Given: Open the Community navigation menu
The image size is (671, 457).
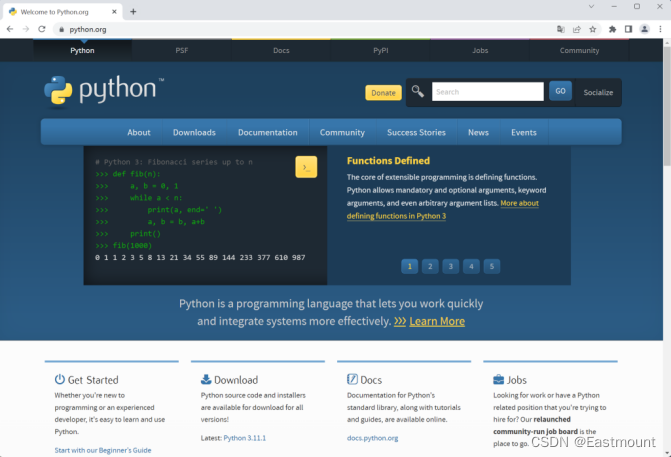Looking at the screenshot, I should [342, 133].
